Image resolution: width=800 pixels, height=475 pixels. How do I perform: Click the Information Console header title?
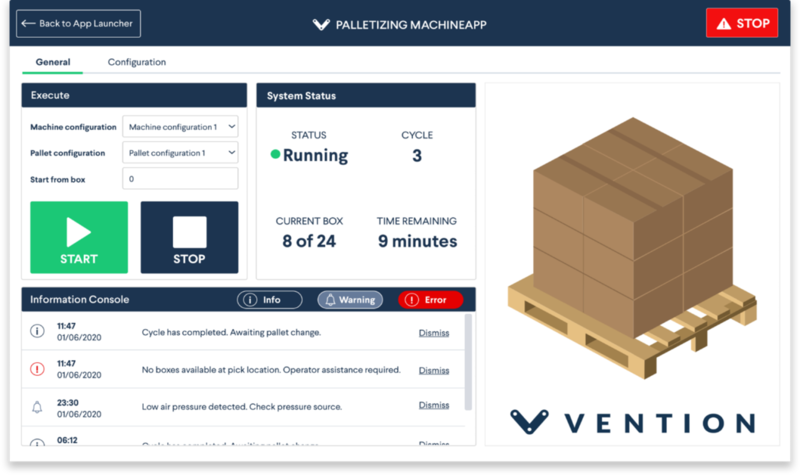pyautogui.click(x=80, y=299)
